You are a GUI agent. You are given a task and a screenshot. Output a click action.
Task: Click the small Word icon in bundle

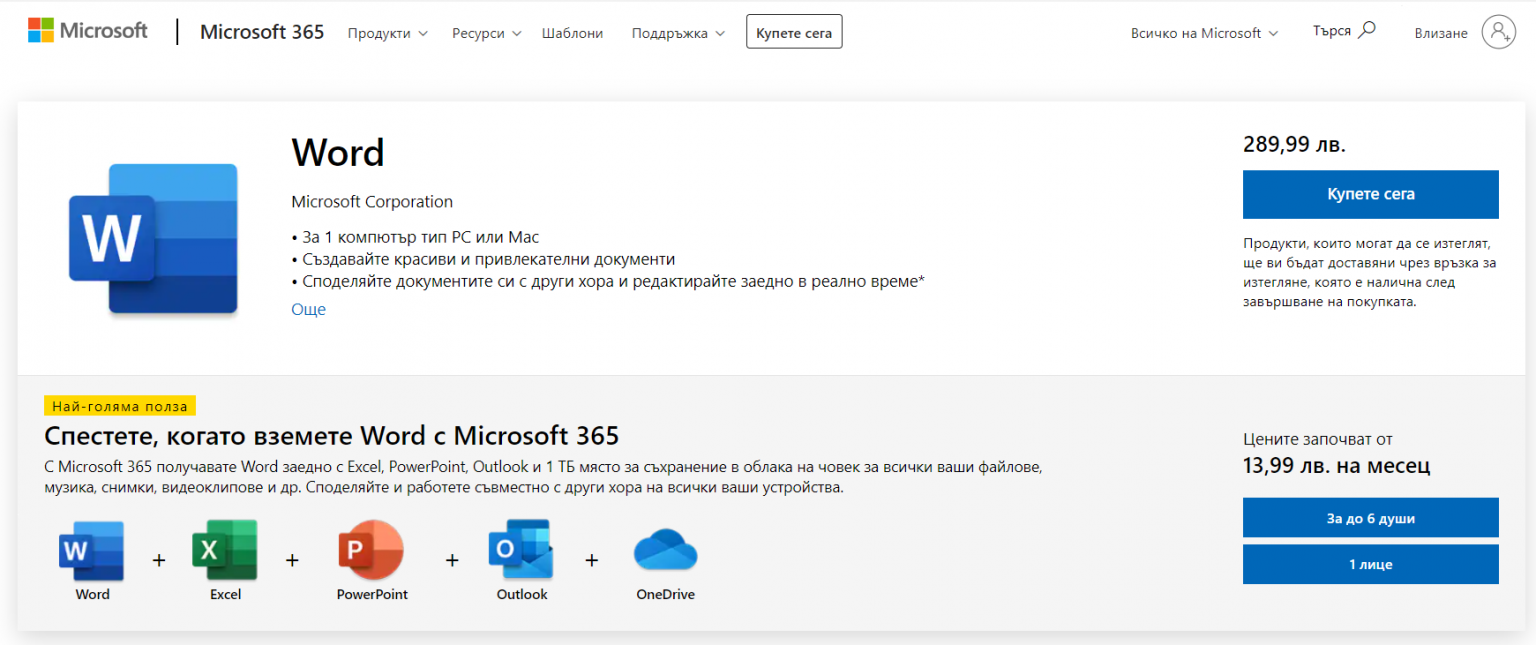coord(92,550)
